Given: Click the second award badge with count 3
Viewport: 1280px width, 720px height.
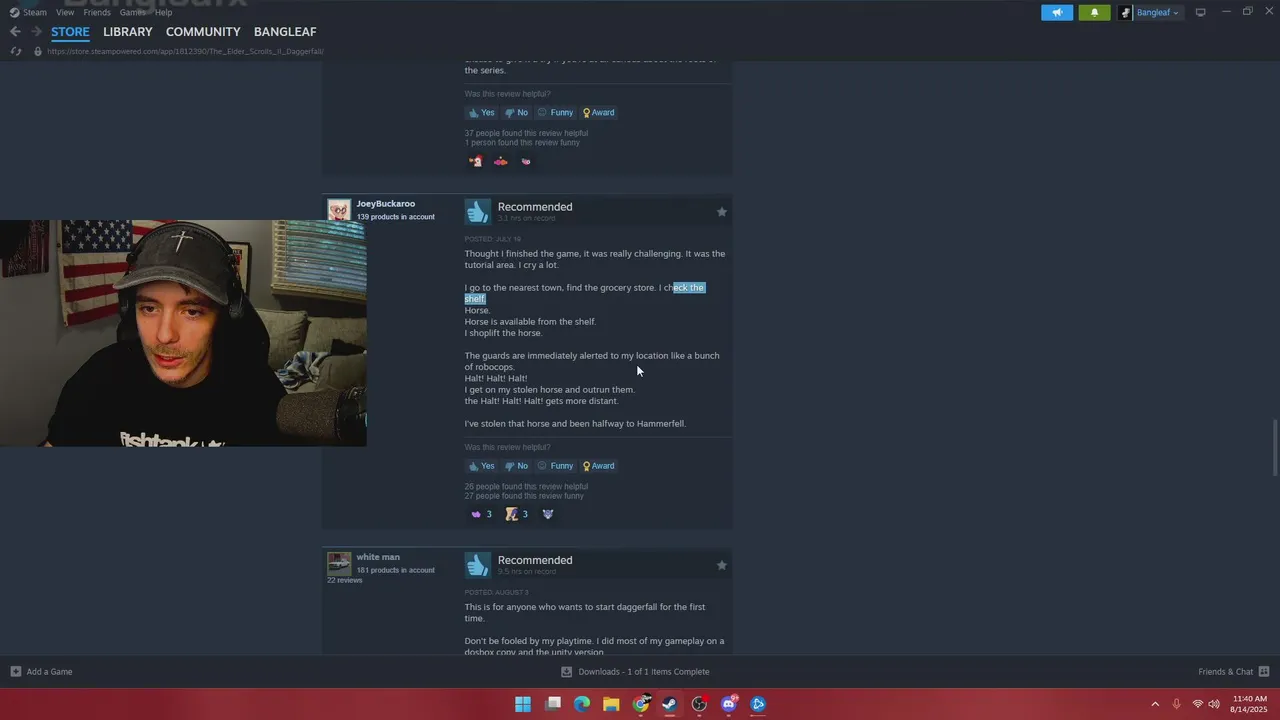Looking at the screenshot, I should pos(517,514).
